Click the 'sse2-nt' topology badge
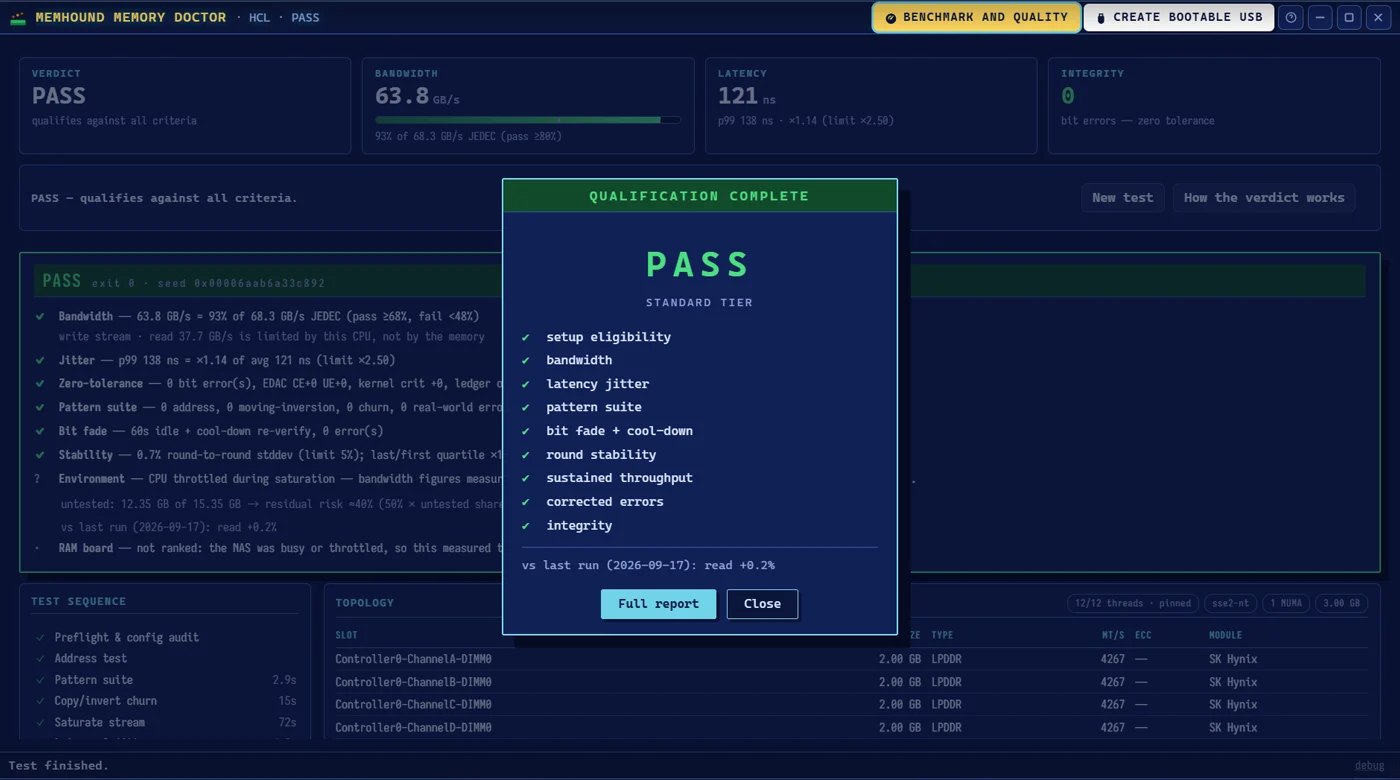This screenshot has width=1400, height=780. pyautogui.click(x=1230, y=603)
